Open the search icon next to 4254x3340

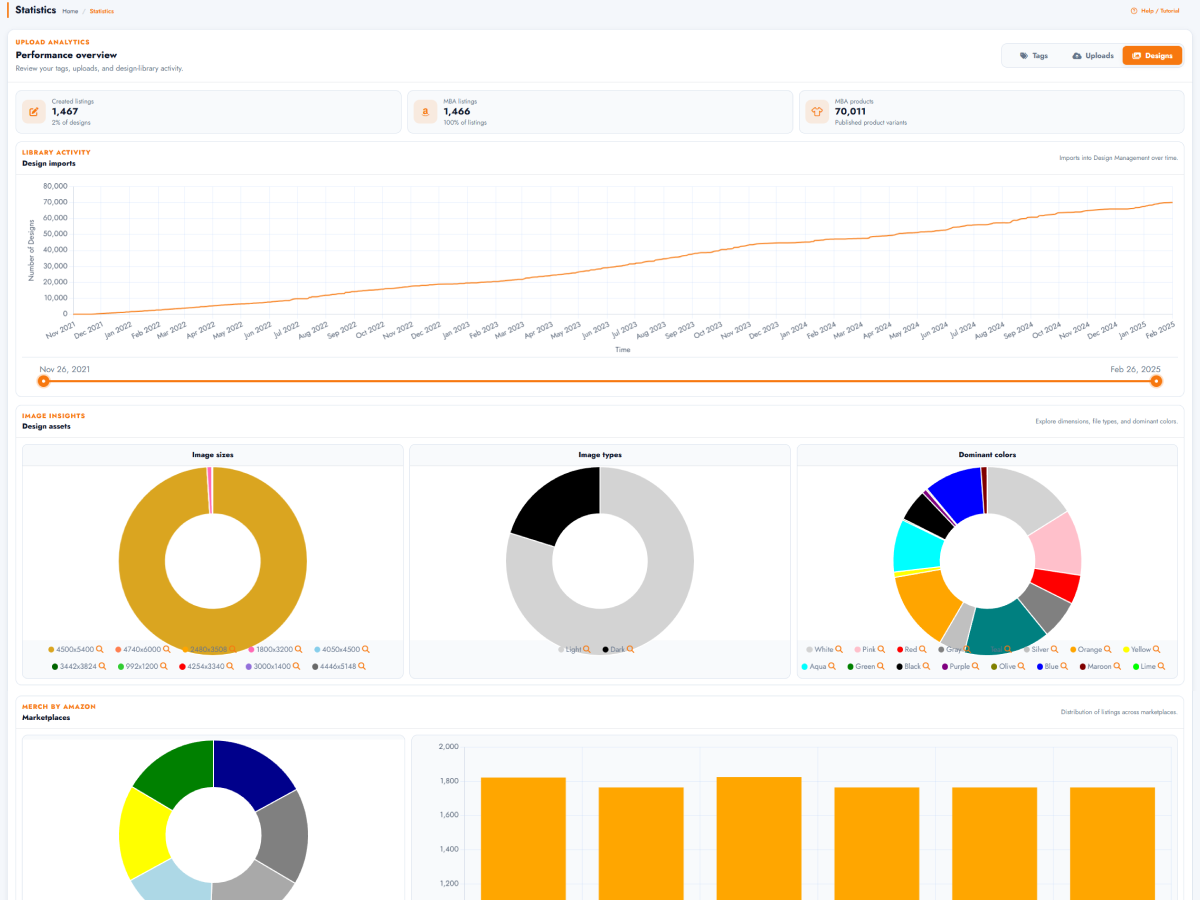click(230, 666)
